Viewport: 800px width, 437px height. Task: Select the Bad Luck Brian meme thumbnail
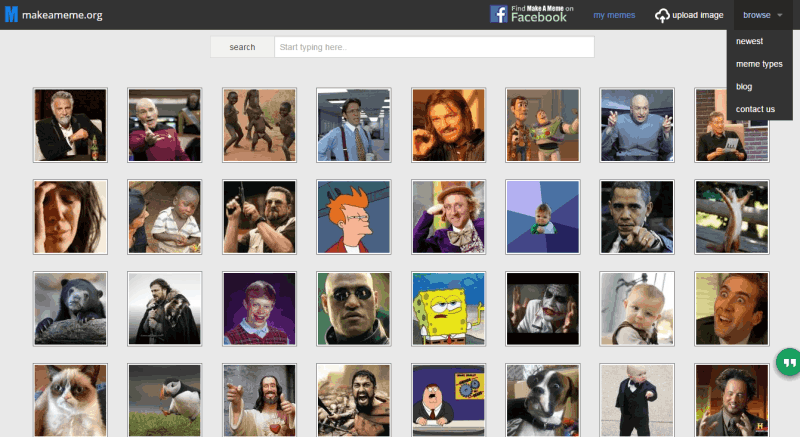coord(259,309)
